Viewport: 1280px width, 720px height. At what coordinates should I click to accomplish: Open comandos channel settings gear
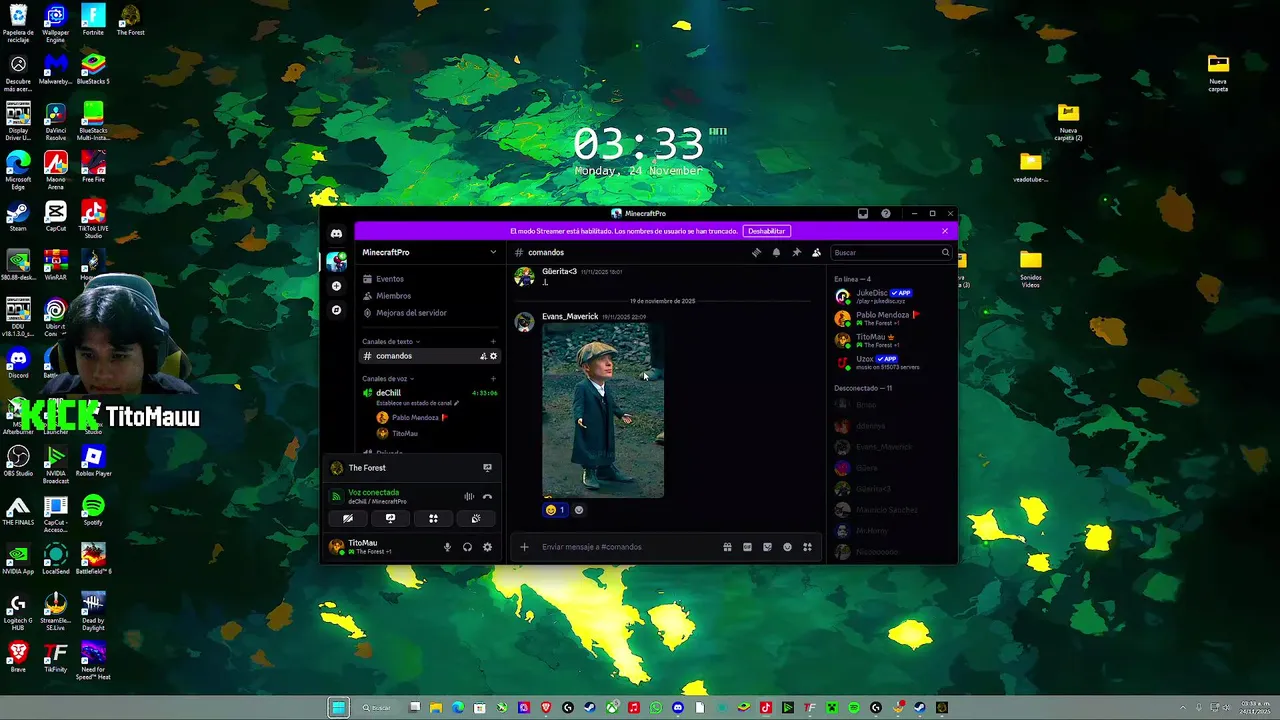coord(493,356)
